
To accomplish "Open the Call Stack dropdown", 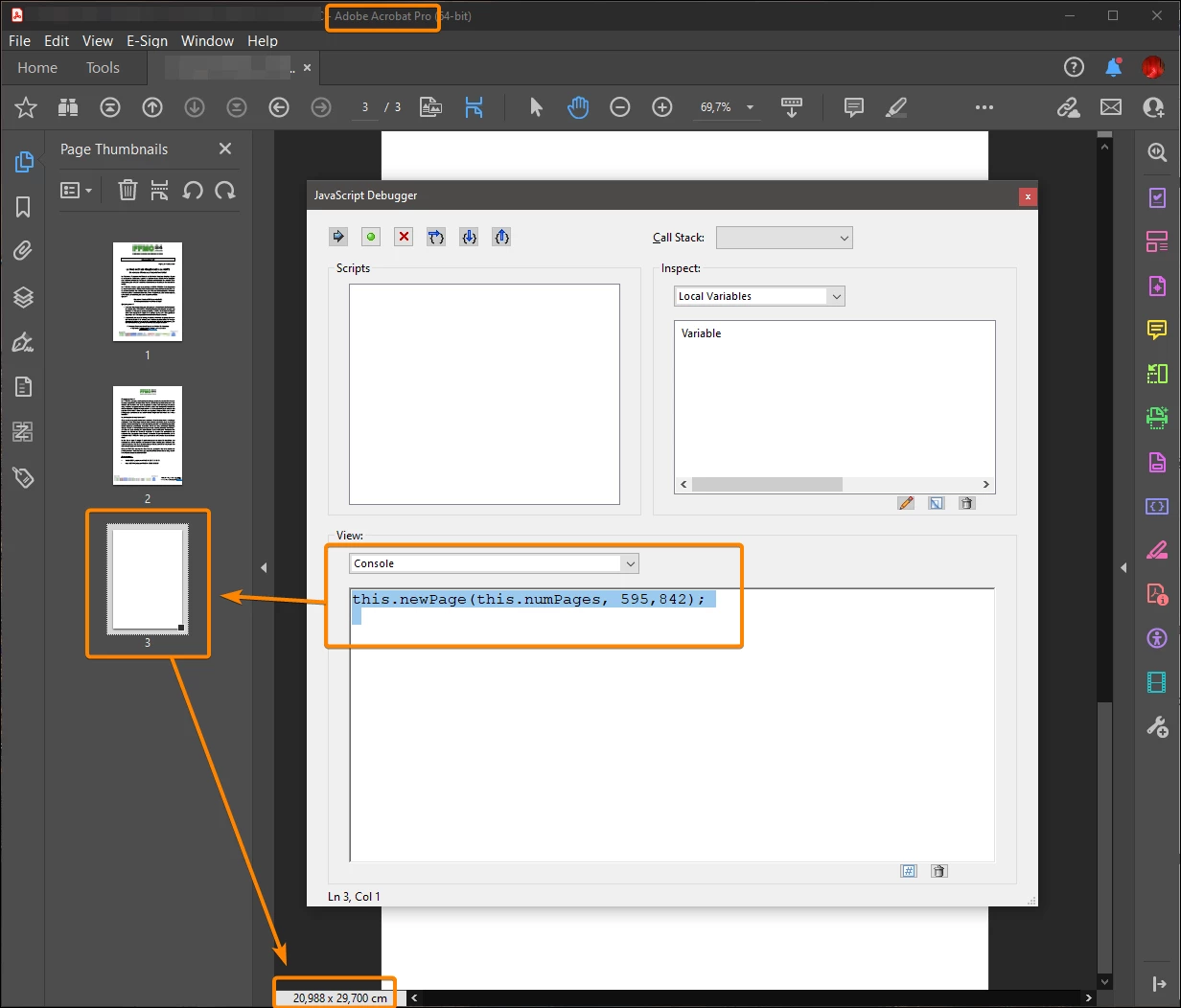I will click(784, 238).
